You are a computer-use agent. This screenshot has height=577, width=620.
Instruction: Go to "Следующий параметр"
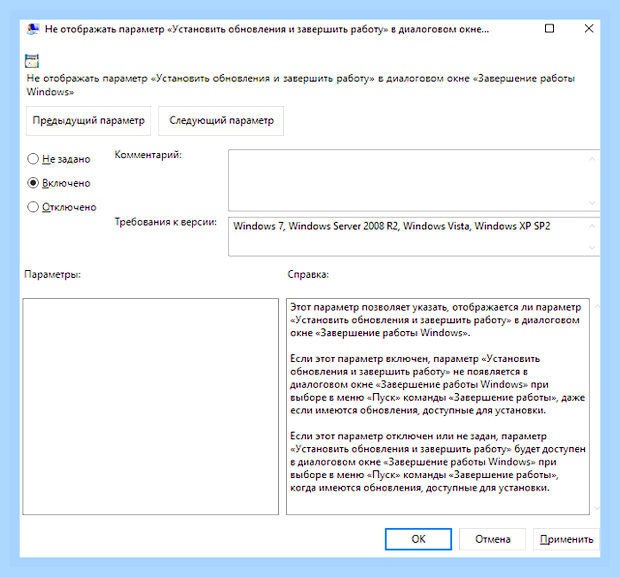221,121
